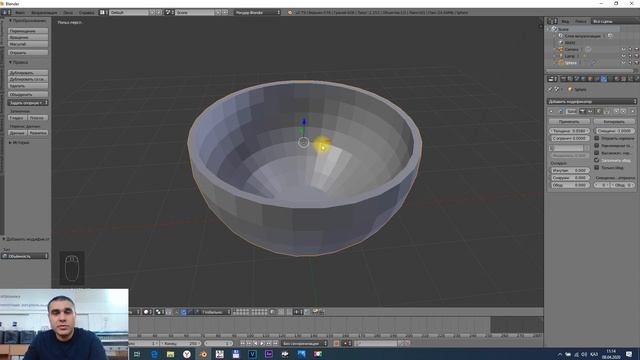Screen dimensions: 640x360
Task: Move Solidify modifier up in stack
Action: [x=616, y=111]
